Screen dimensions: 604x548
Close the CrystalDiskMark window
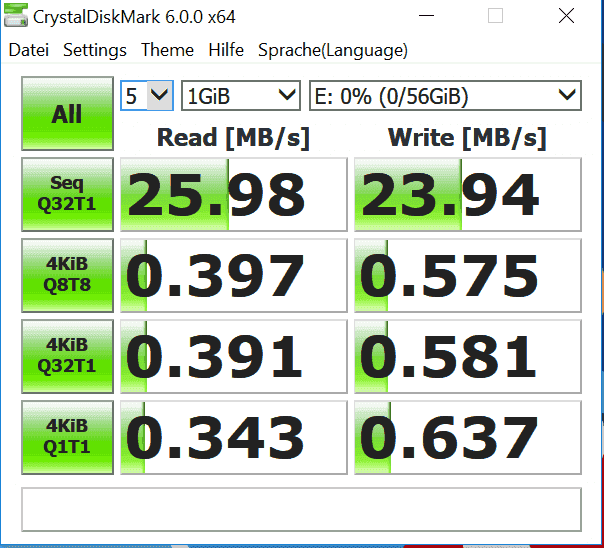coord(566,16)
